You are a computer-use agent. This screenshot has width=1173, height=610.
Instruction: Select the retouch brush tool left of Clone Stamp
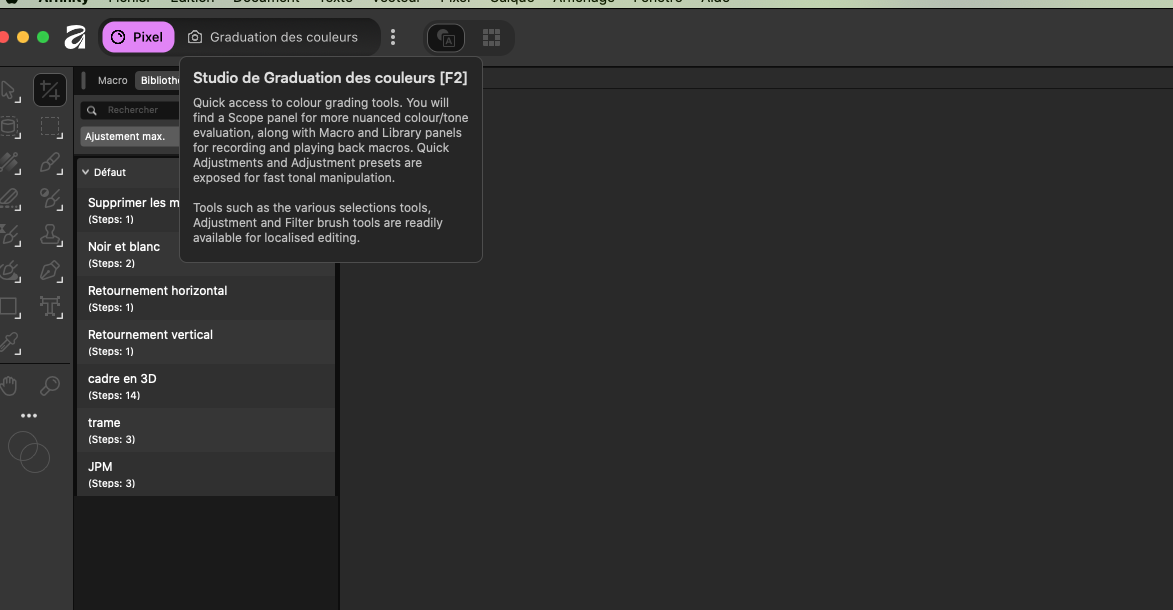(9, 234)
